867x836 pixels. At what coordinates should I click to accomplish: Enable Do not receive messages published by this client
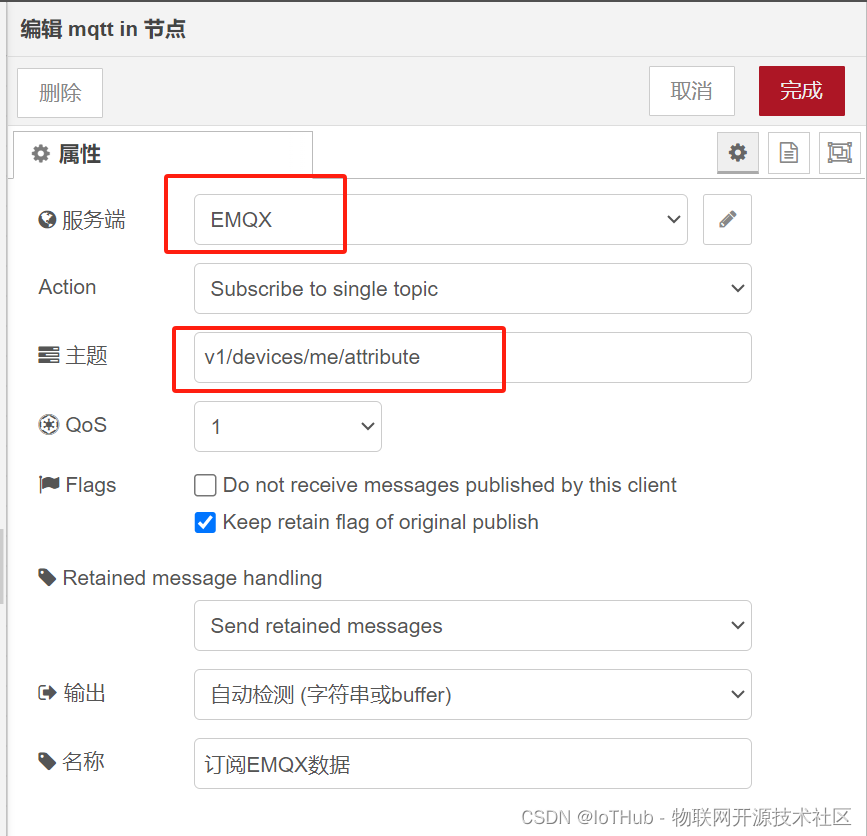pos(205,485)
